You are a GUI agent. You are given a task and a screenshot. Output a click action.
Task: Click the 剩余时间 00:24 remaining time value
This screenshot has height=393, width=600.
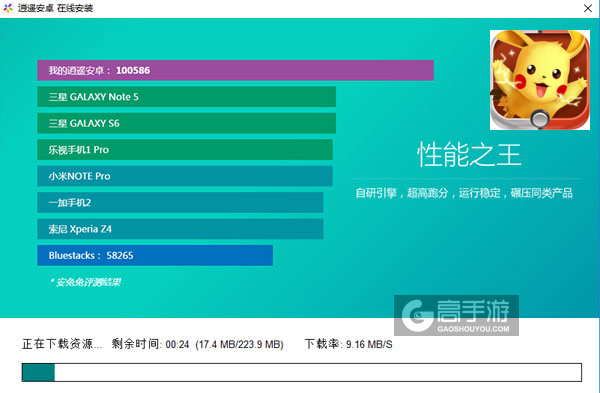click(x=150, y=344)
